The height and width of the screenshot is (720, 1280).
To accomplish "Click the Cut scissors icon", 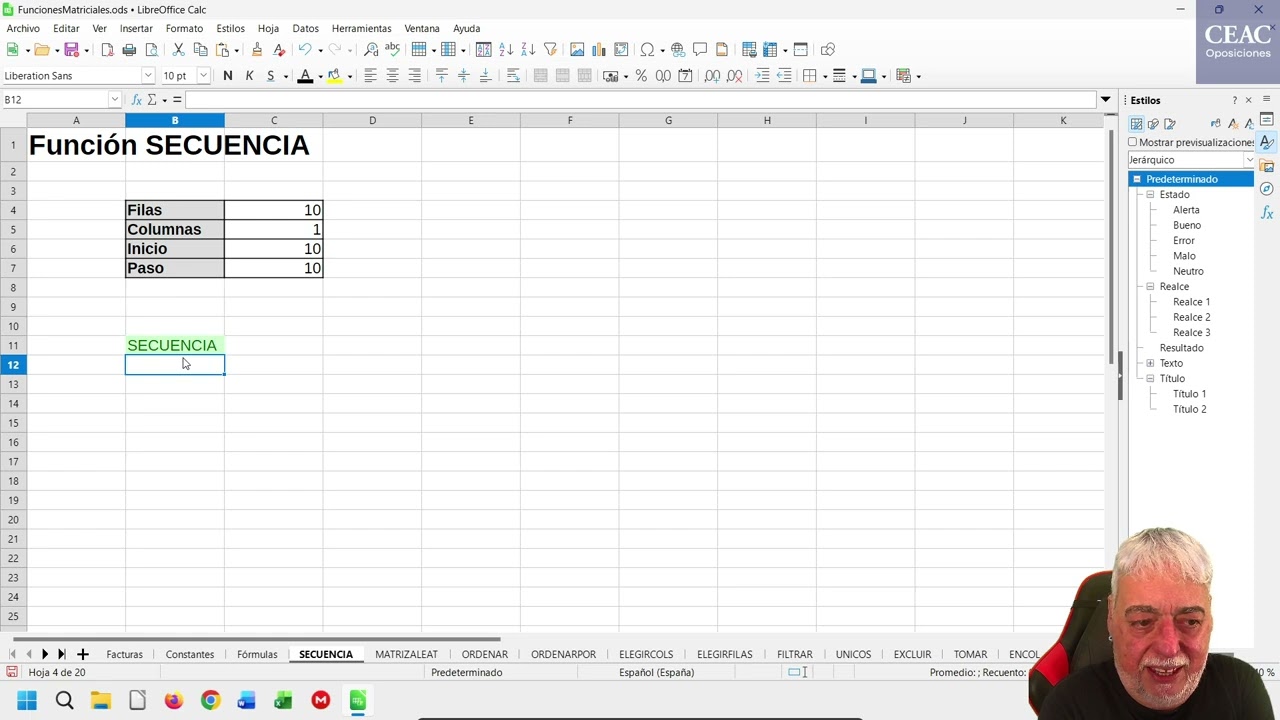I will point(178,49).
